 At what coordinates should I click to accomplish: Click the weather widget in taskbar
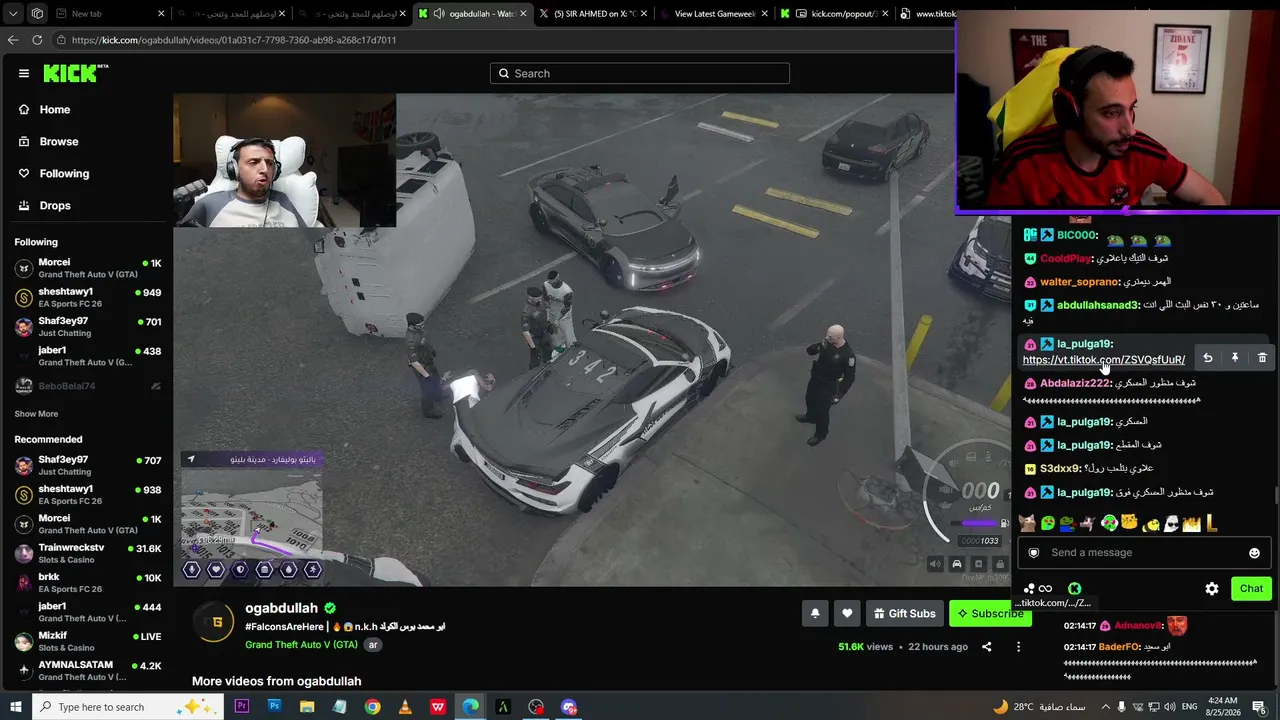(1039, 707)
